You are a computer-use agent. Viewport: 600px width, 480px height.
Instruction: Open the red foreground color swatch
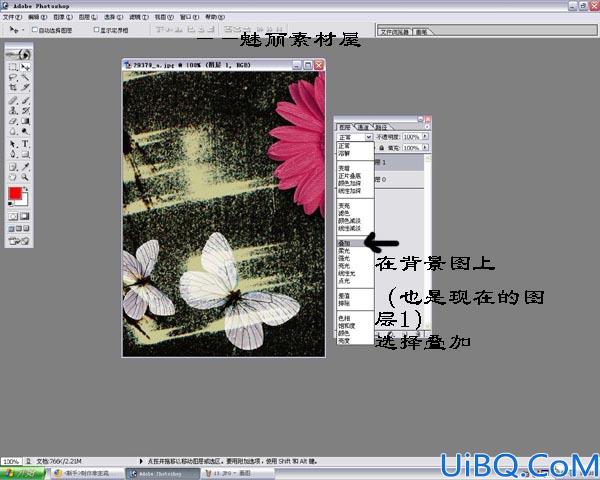(x=15, y=194)
